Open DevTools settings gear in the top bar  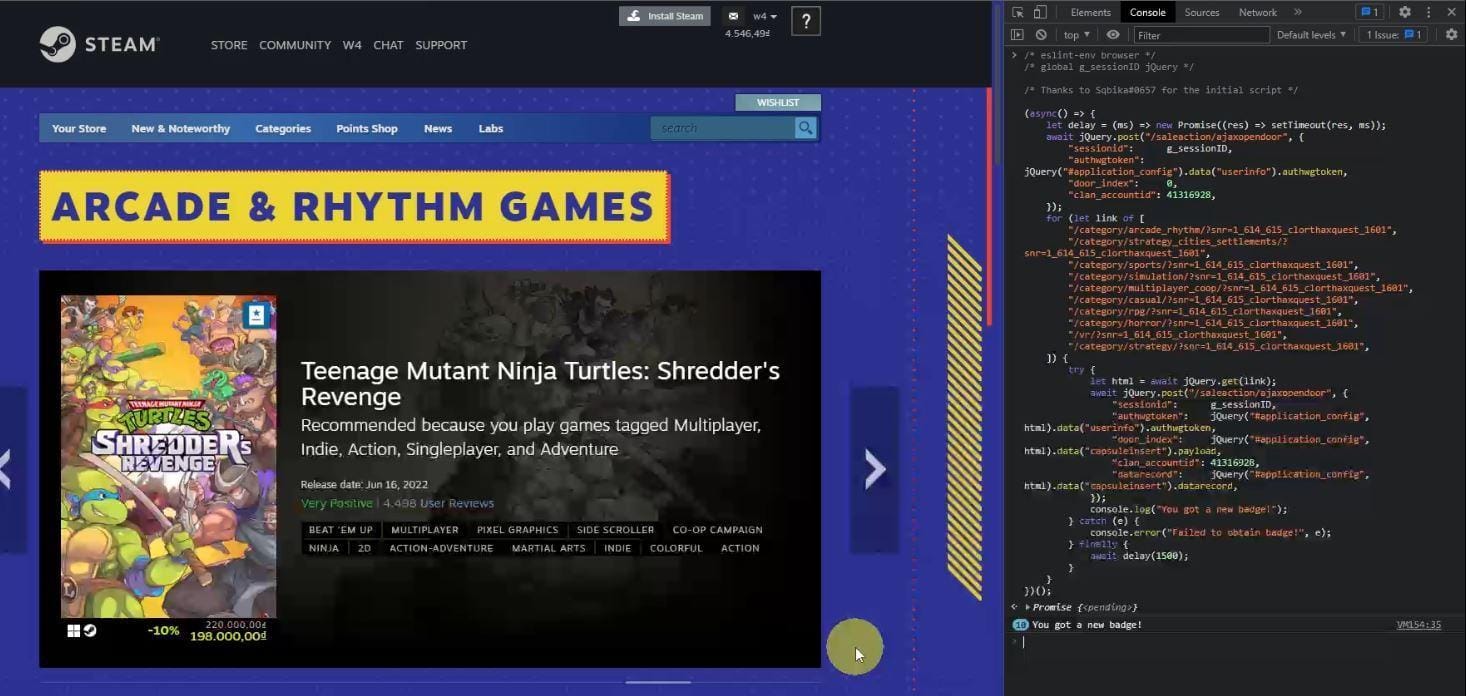[x=1404, y=12]
